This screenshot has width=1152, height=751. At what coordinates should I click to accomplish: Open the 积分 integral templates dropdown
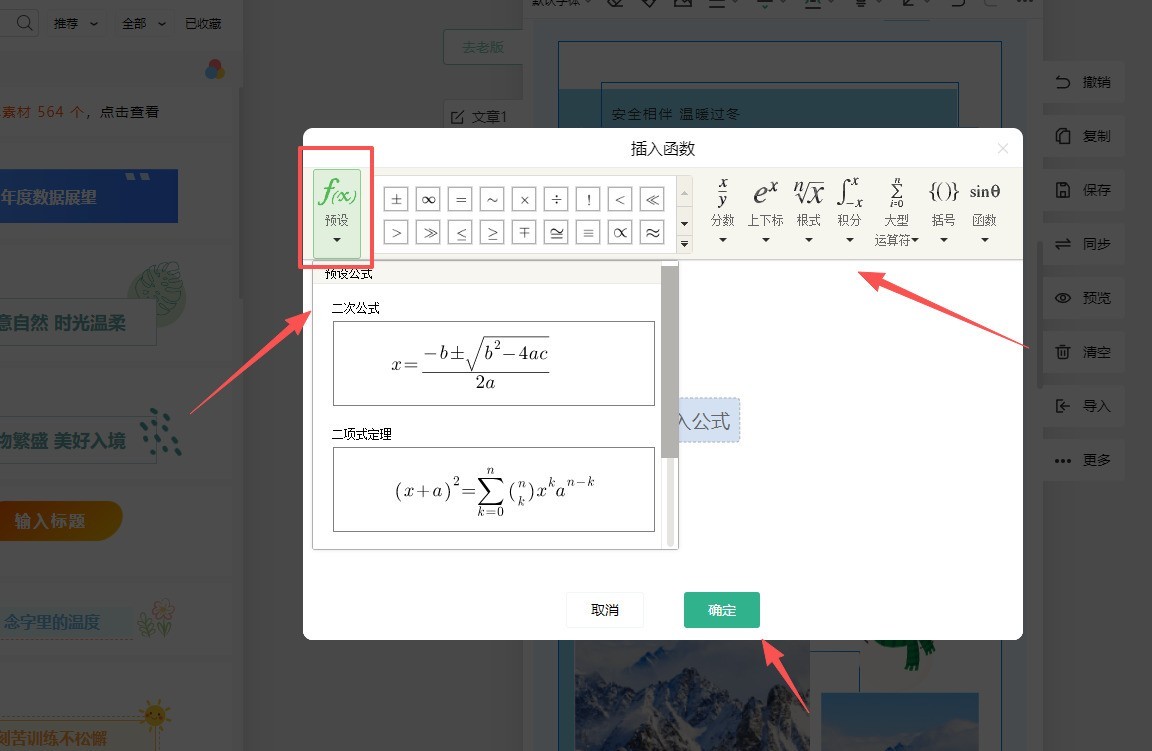tap(849, 211)
